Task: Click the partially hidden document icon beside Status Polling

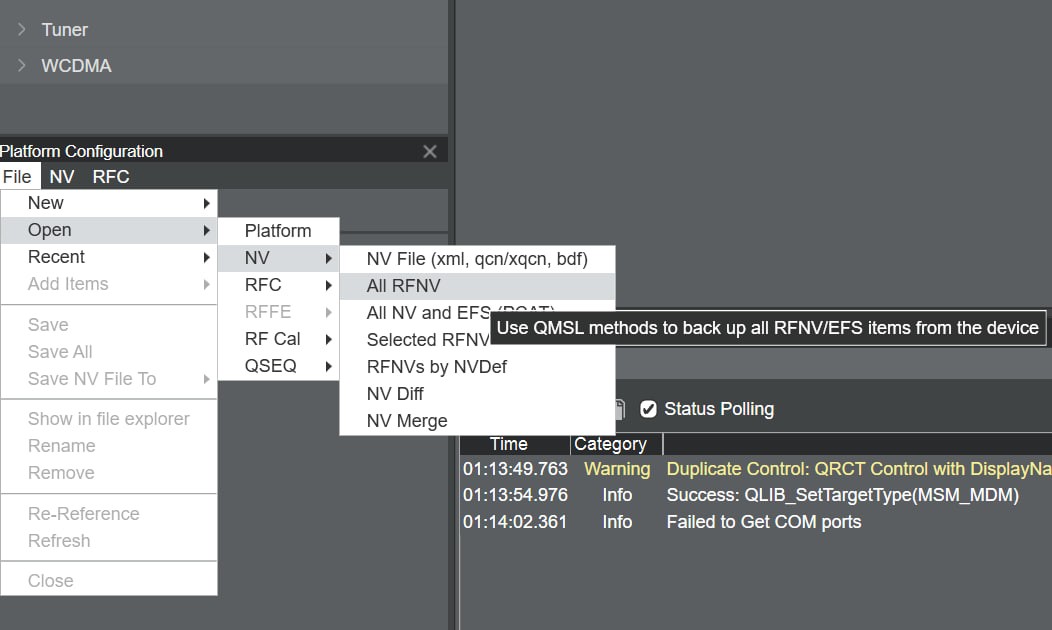Action: (x=620, y=409)
